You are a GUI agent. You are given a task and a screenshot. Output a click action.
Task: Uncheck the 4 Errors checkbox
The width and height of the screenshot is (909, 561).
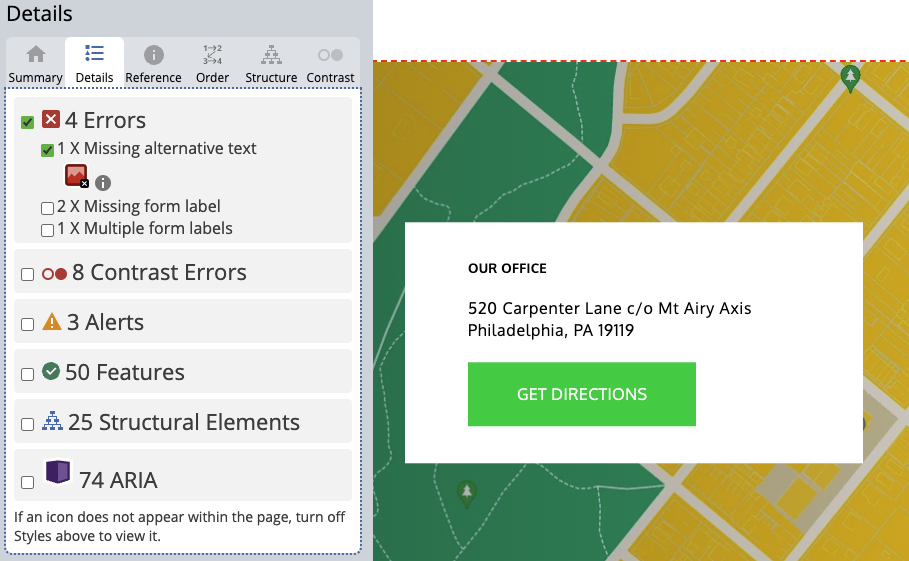(28, 122)
